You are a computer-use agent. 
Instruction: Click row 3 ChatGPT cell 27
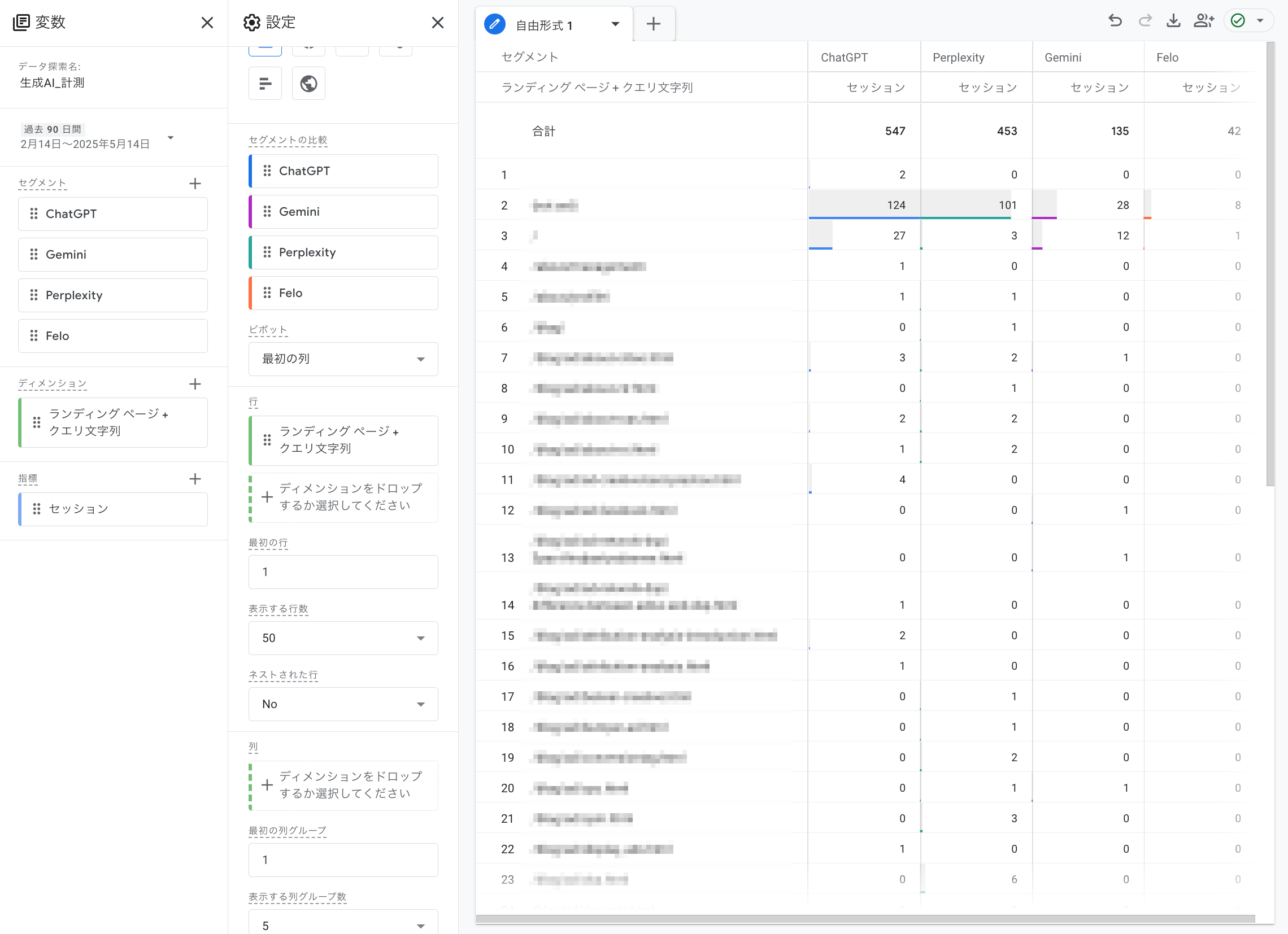(864, 235)
